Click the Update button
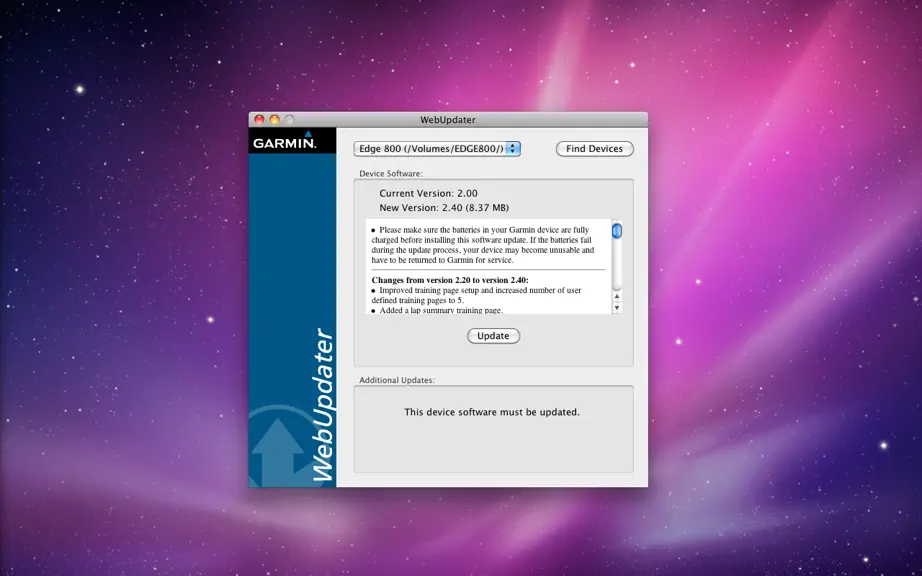 point(493,336)
